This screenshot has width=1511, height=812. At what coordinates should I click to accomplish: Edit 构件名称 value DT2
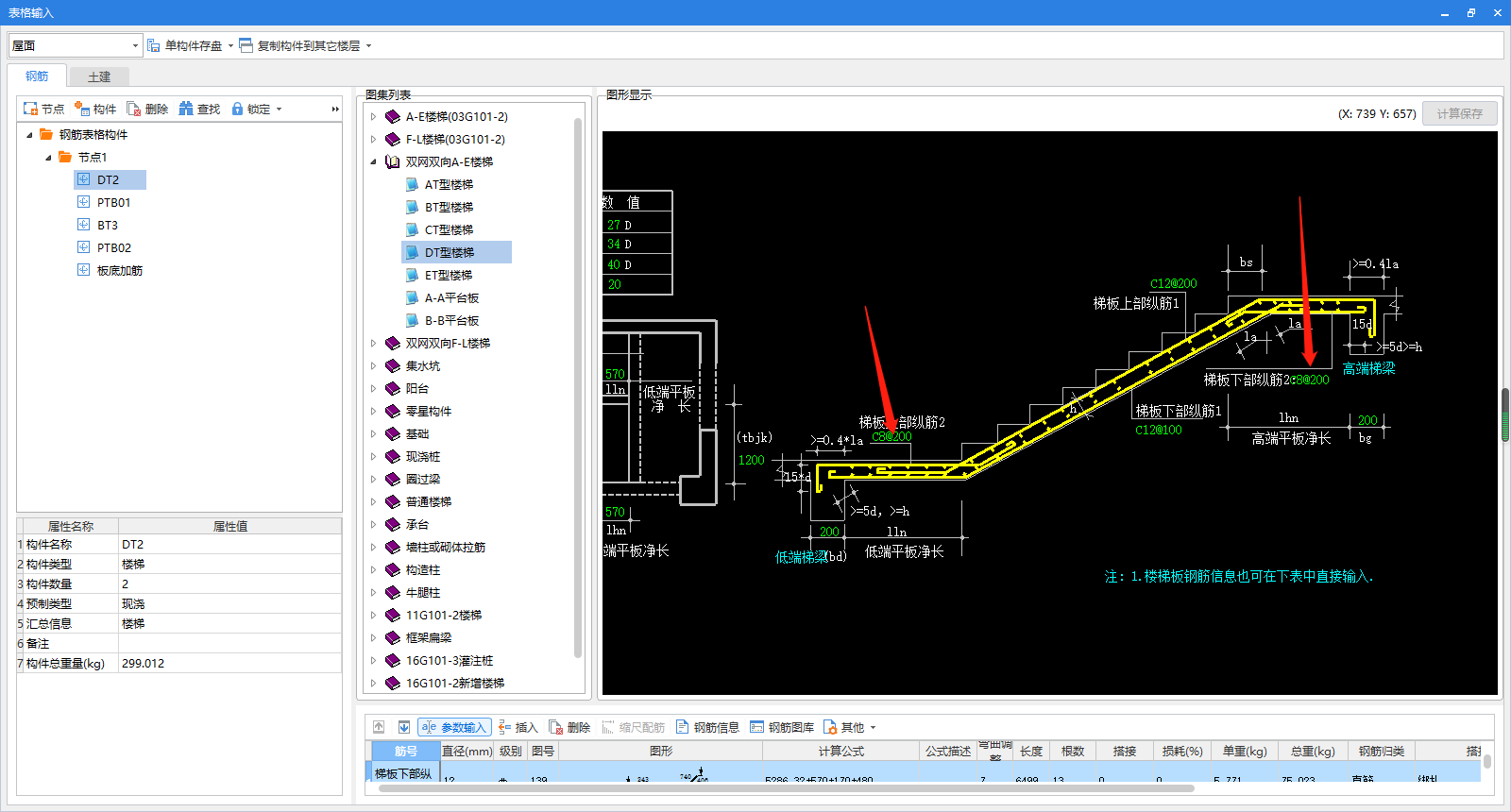click(x=229, y=545)
